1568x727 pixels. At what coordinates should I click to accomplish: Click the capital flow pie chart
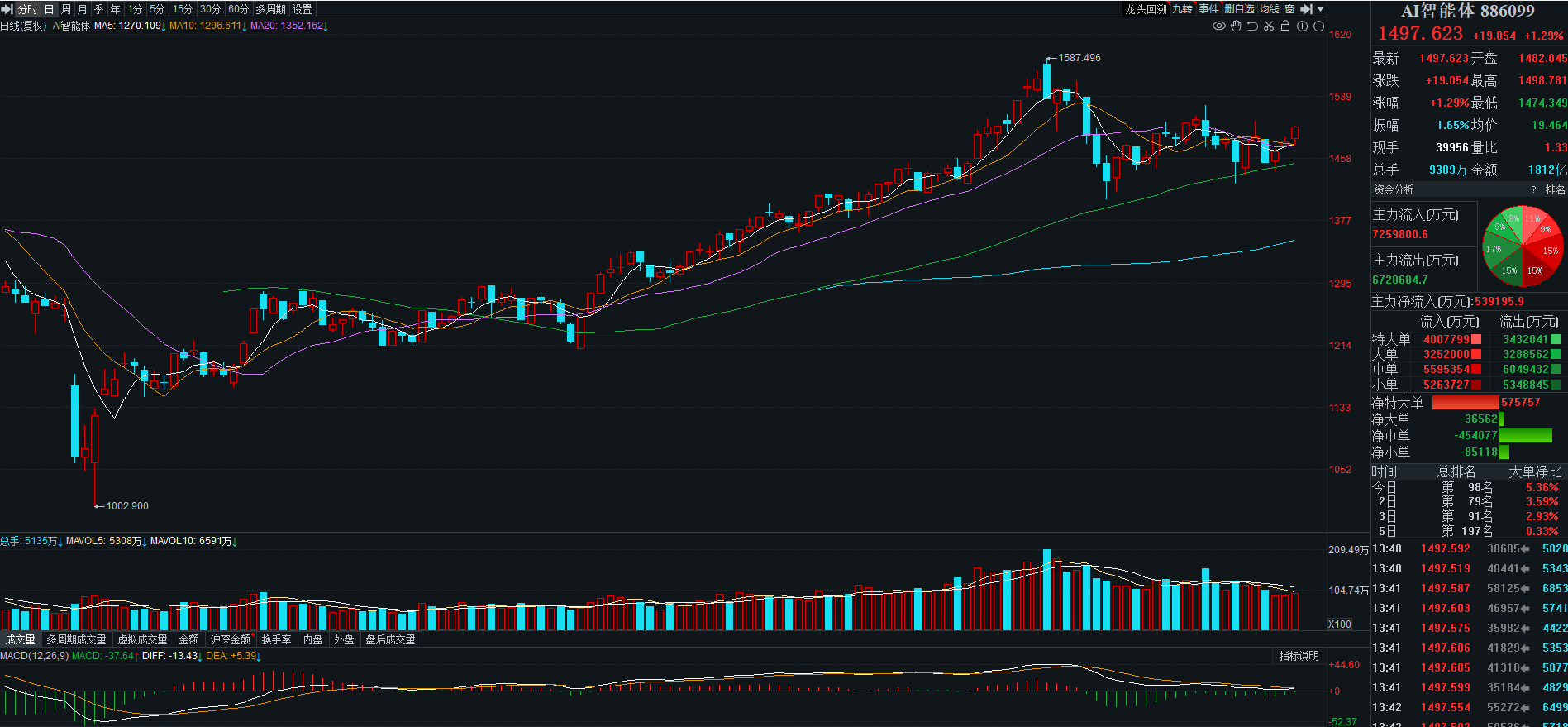click(1523, 246)
